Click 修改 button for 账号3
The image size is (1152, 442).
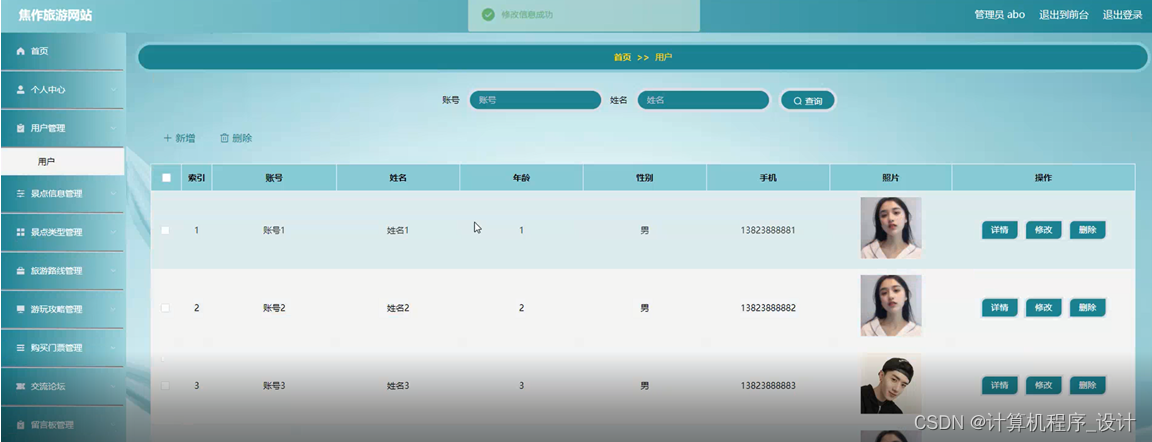point(1043,385)
